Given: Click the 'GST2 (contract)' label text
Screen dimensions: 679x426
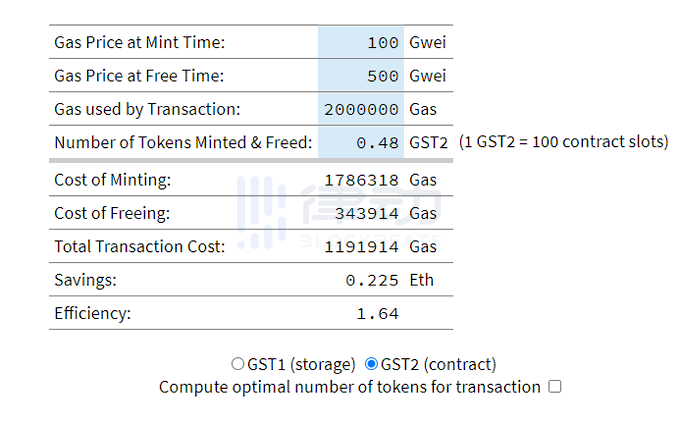Looking at the screenshot, I should tap(438, 364).
